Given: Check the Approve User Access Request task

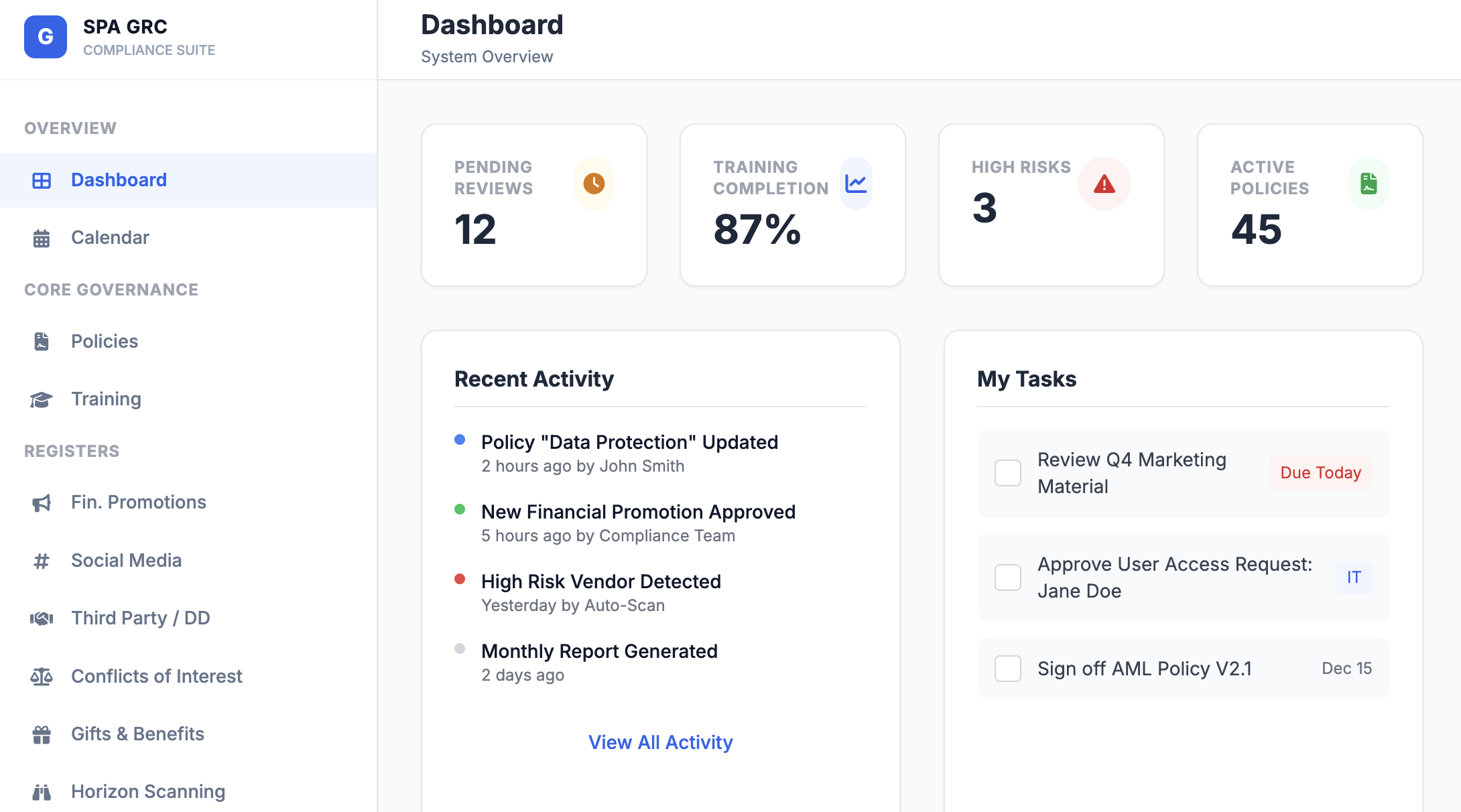Looking at the screenshot, I should point(1007,577).
